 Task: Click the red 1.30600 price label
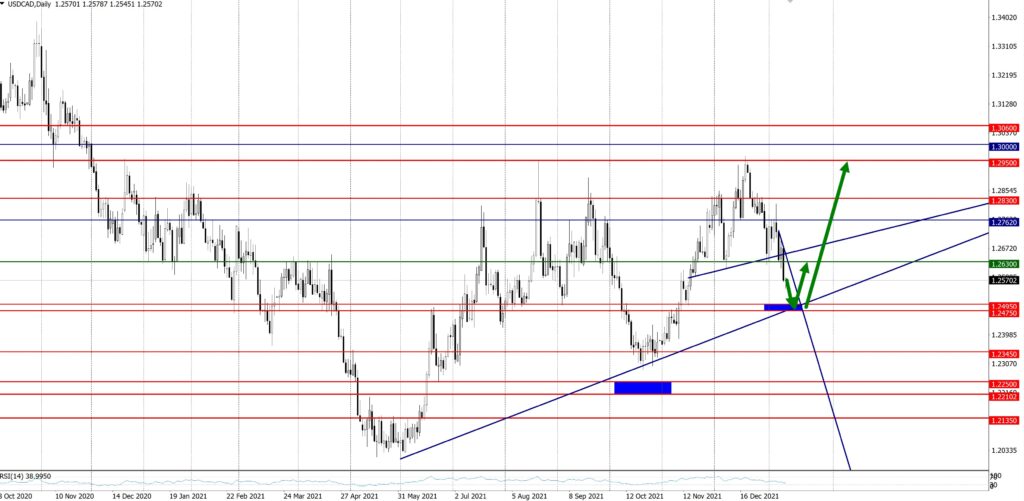pos(1003,128)
